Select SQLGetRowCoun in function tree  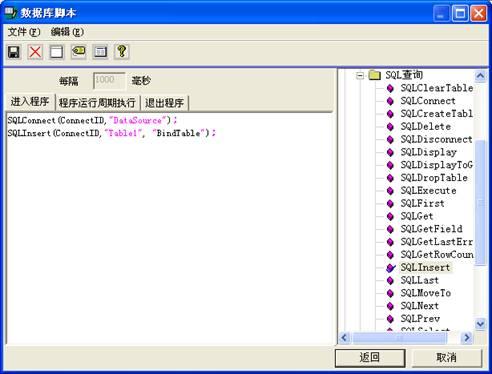(437, 255)
